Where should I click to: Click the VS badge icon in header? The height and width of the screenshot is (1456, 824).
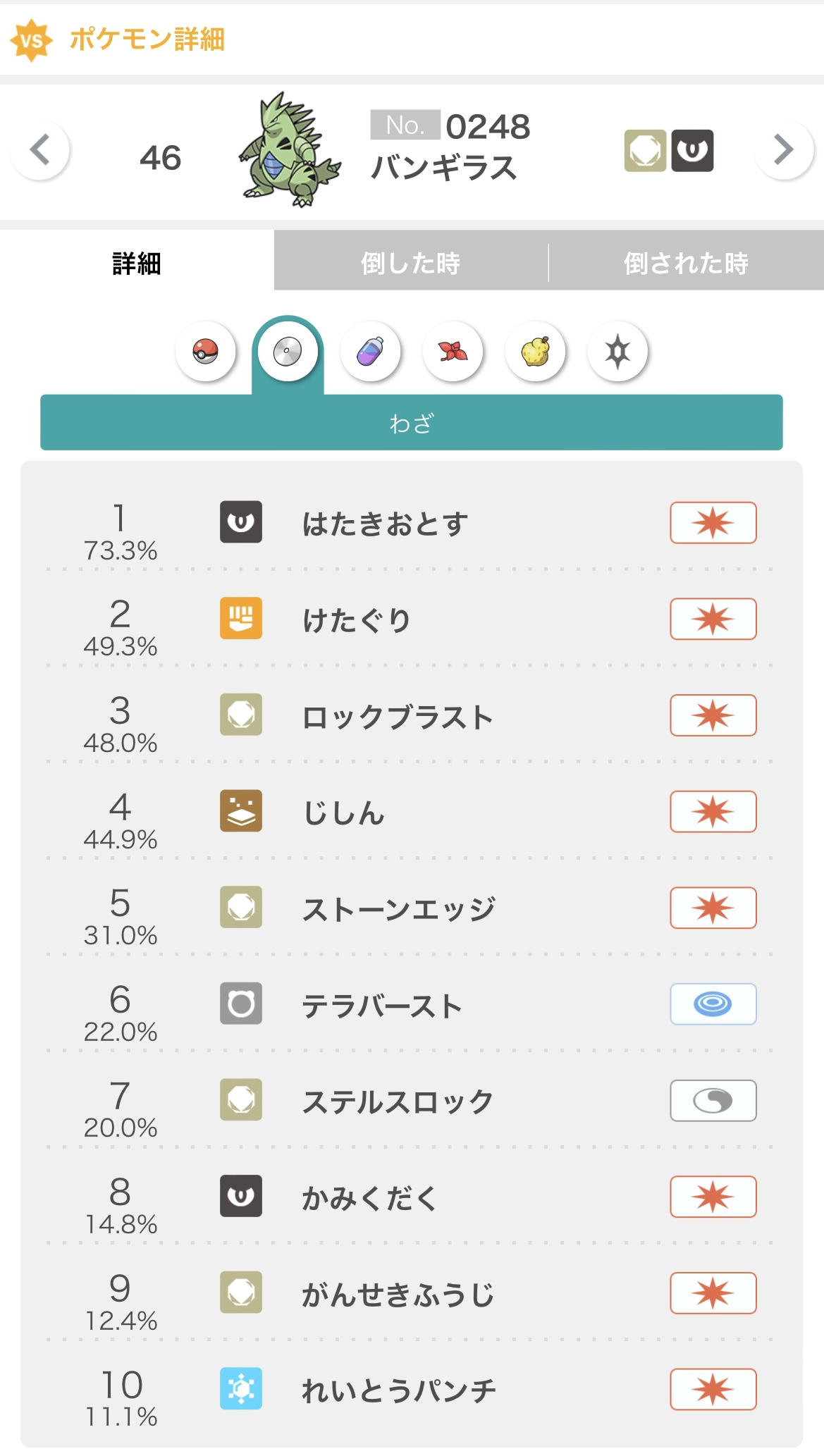[x=32, y=40]
